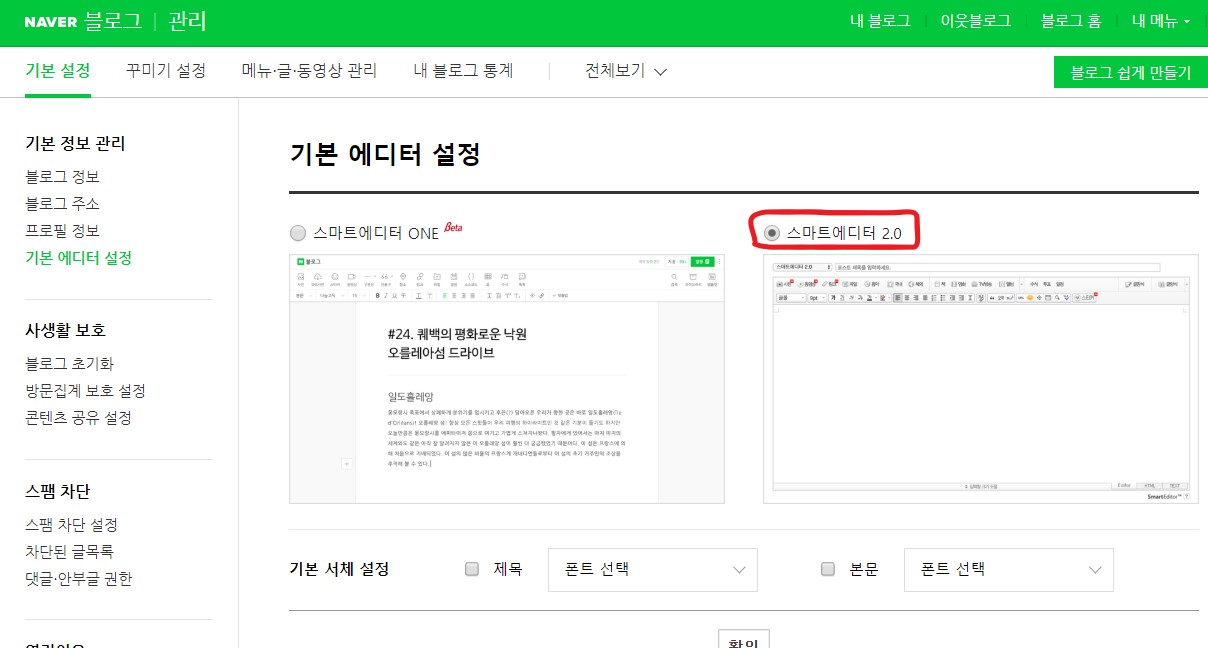Switch to 꾸미기 설정 tab

tap(166, 71)
